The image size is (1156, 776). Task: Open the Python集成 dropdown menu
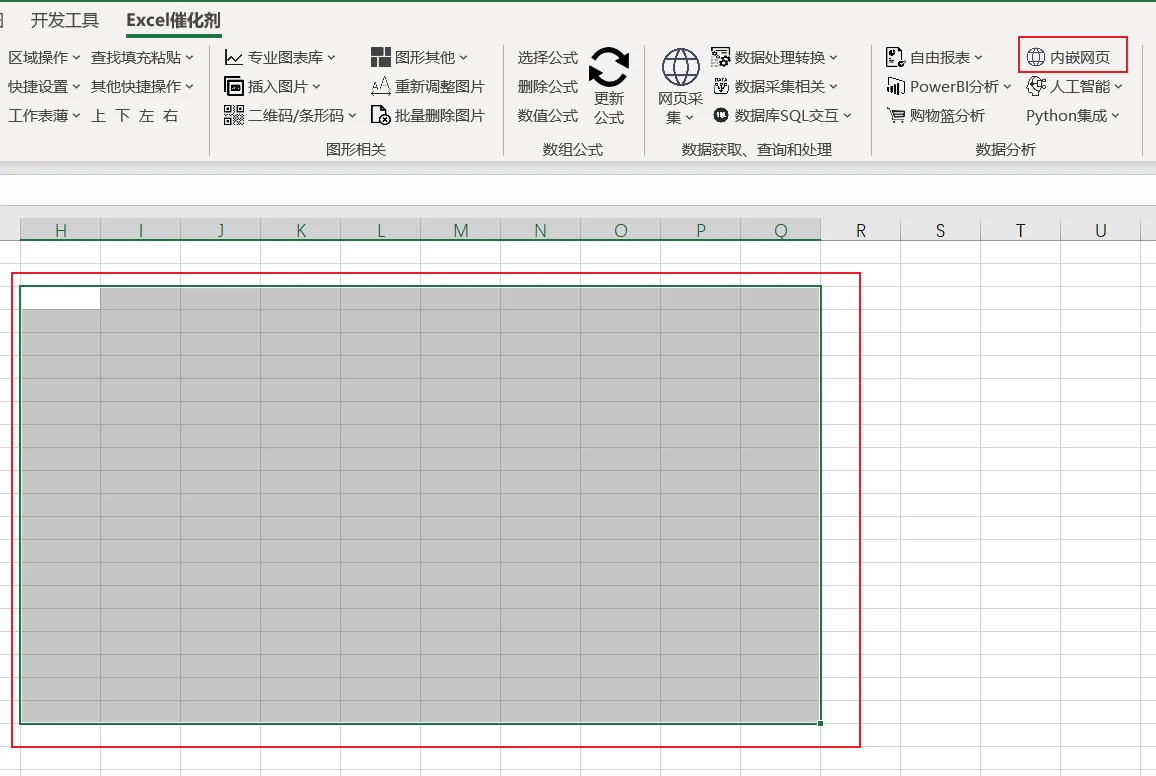click(1073, 116)
